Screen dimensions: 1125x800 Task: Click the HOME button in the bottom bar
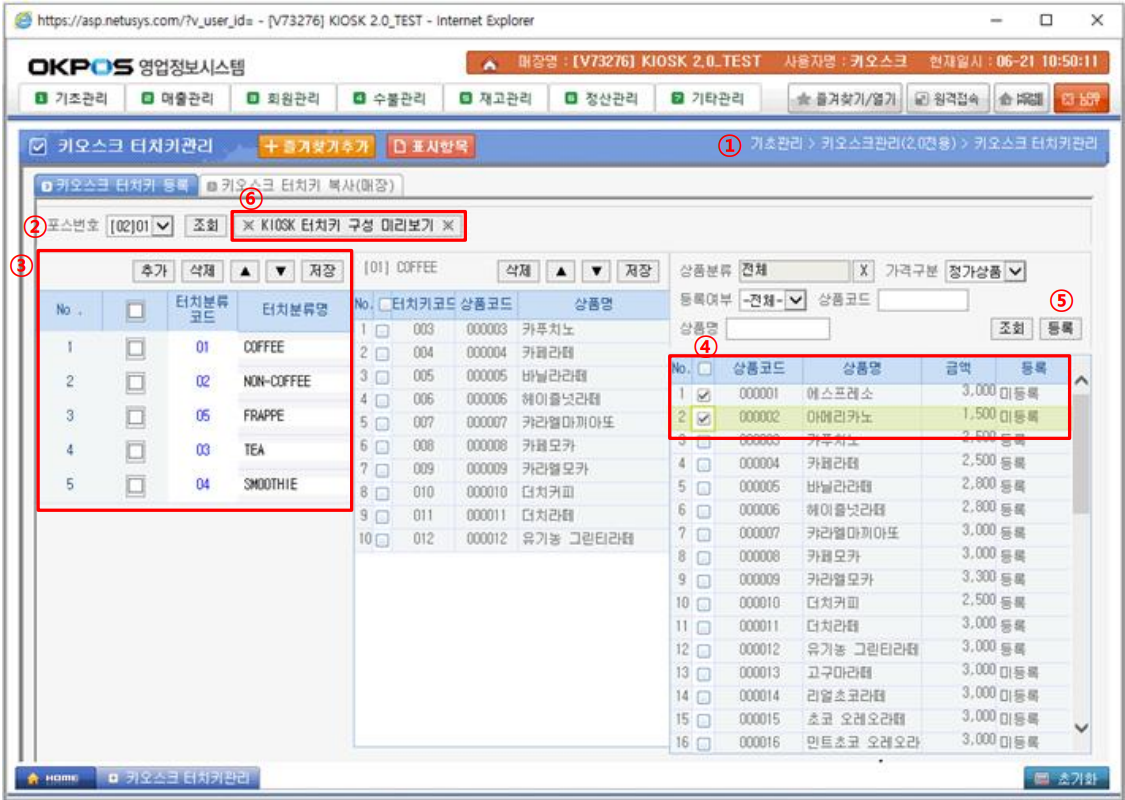coord(56,778)
